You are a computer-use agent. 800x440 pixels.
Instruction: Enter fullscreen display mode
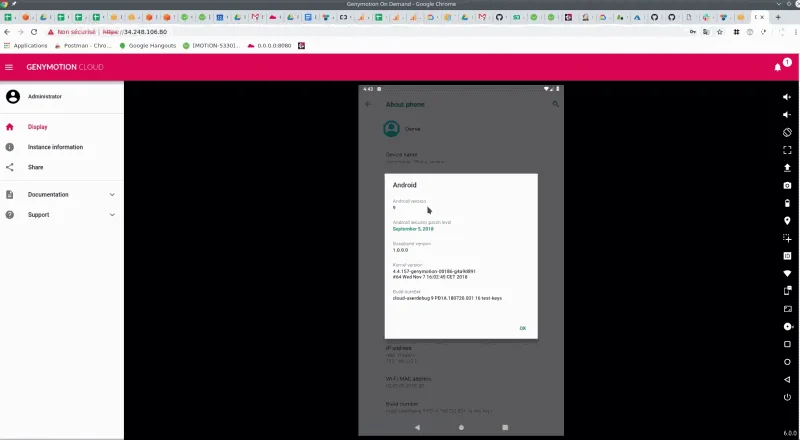click(x=787, y=150)
